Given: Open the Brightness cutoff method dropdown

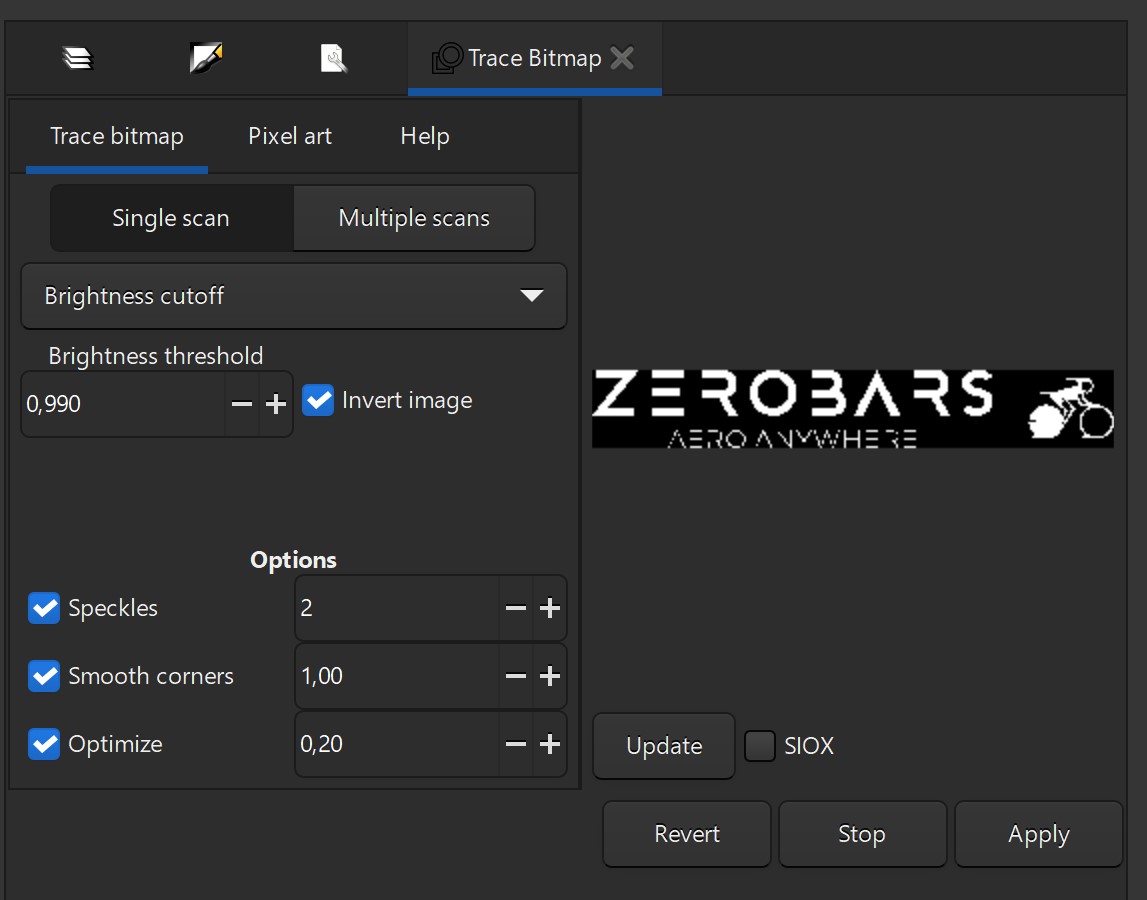Looking at the screenshot, I should [293, 296].
